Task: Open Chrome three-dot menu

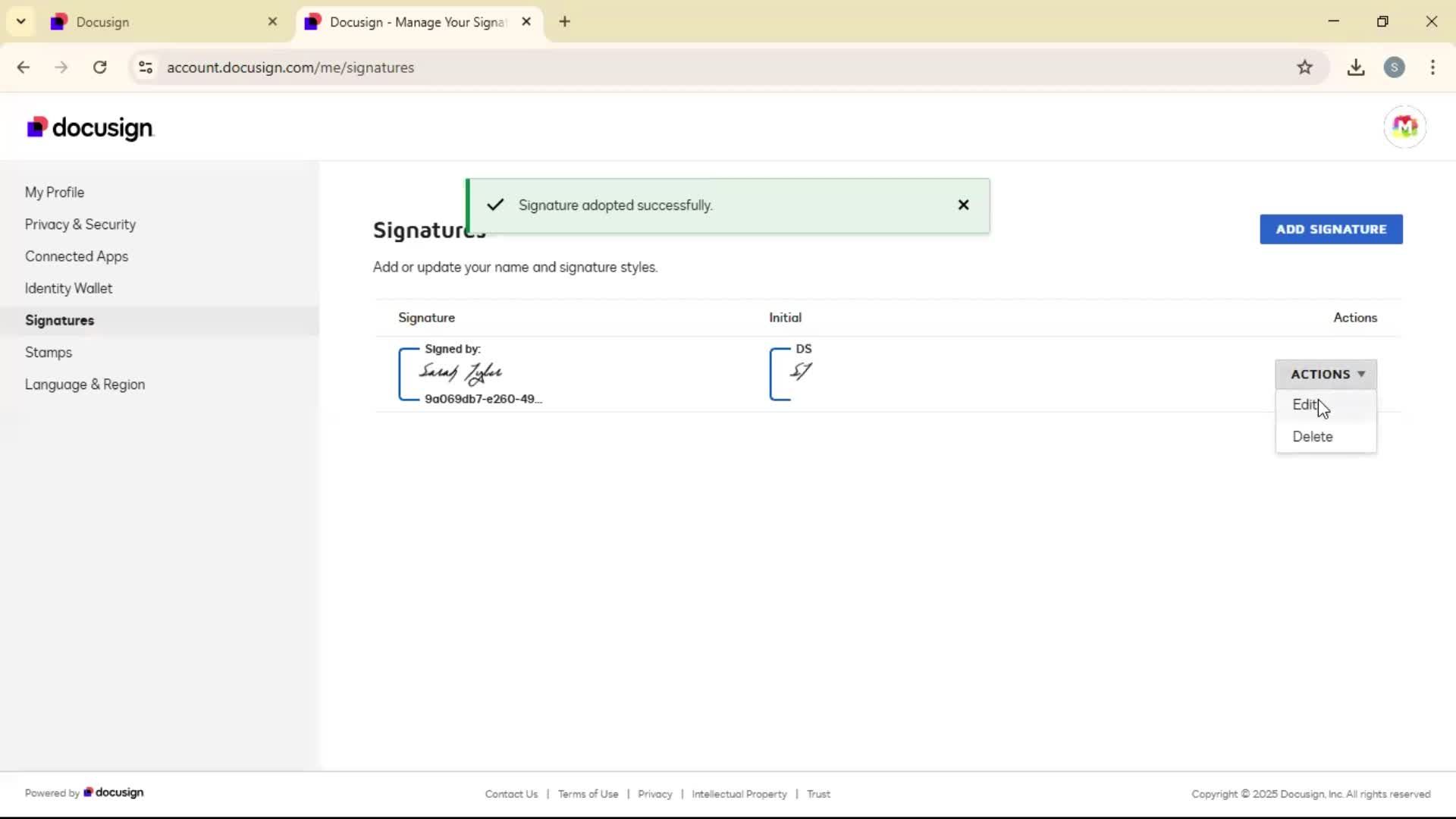Action: click(x=1432, y=67)
